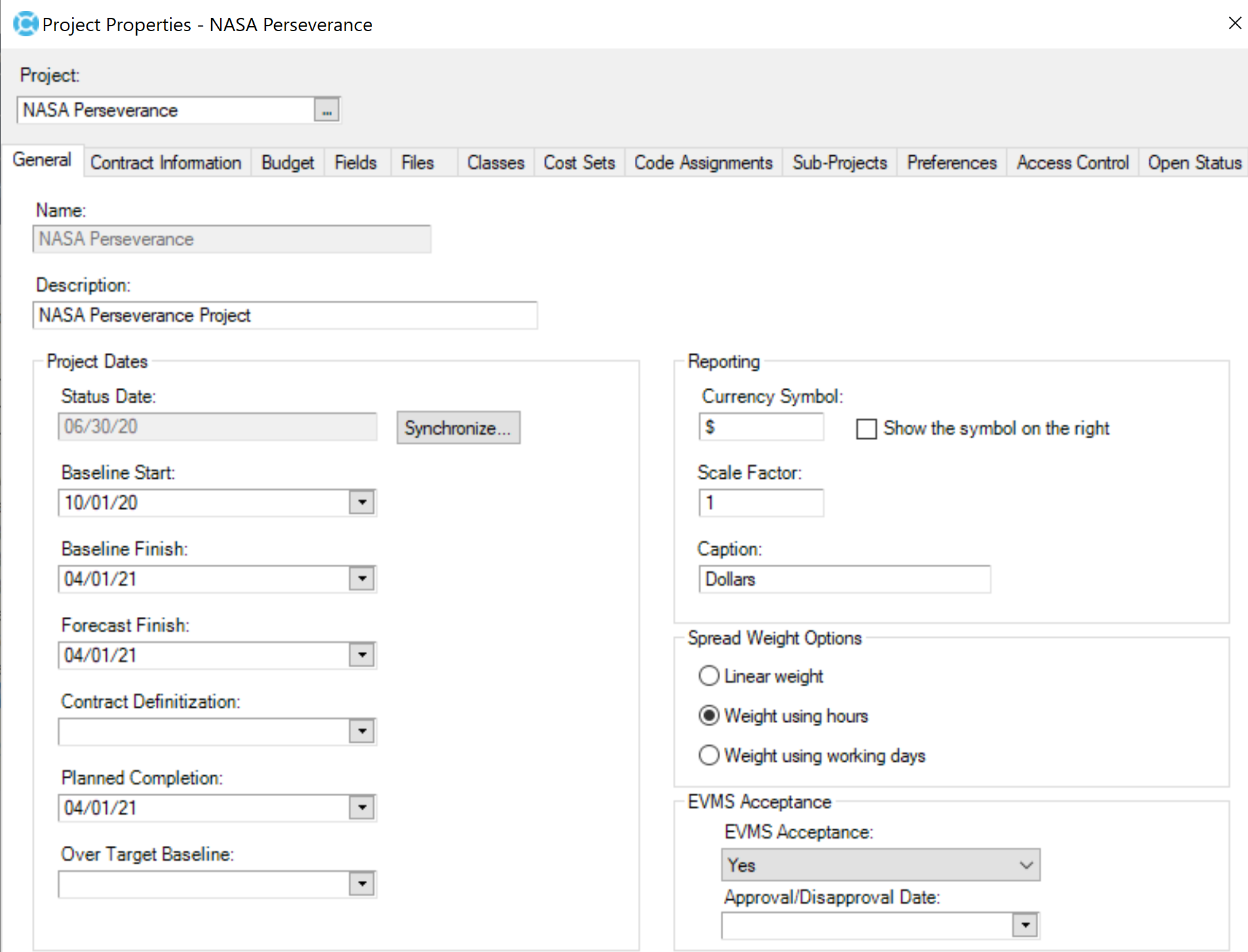1248x952 pixels.
Task: Switch to the Open Status tab
Action: pos(1194,163)
